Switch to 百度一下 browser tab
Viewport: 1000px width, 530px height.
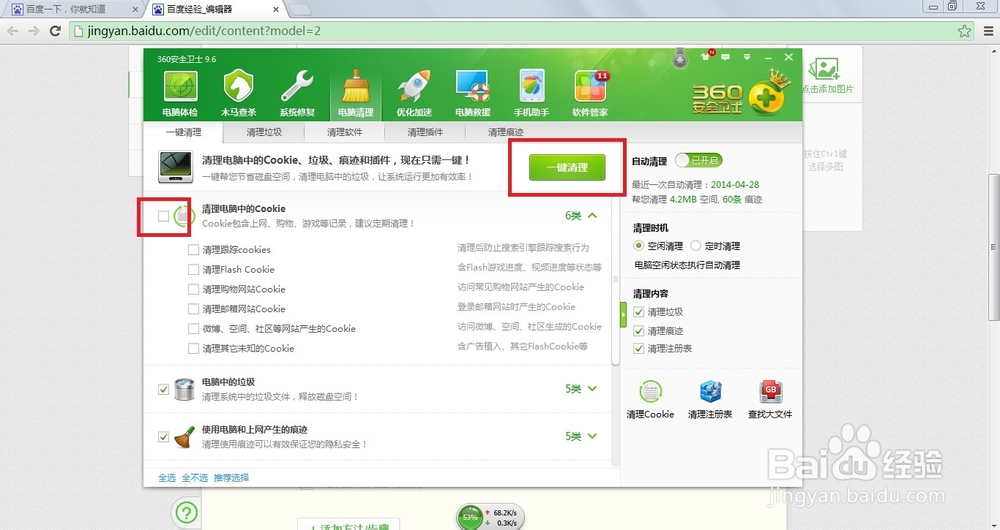72,9
